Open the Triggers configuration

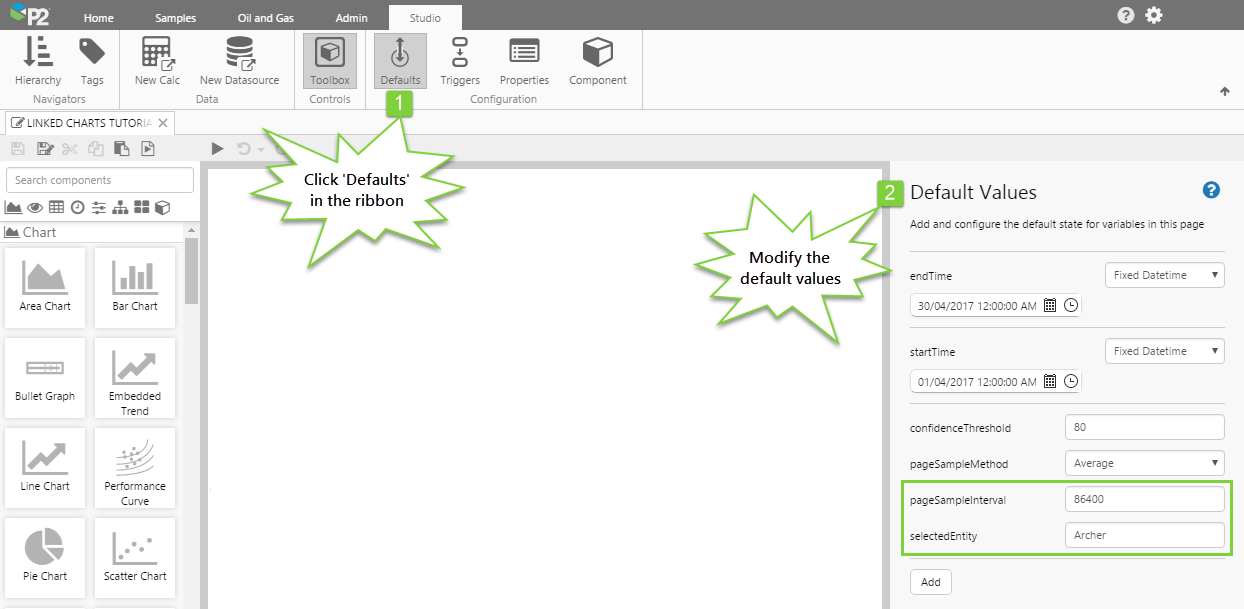(x=460, y=60)
